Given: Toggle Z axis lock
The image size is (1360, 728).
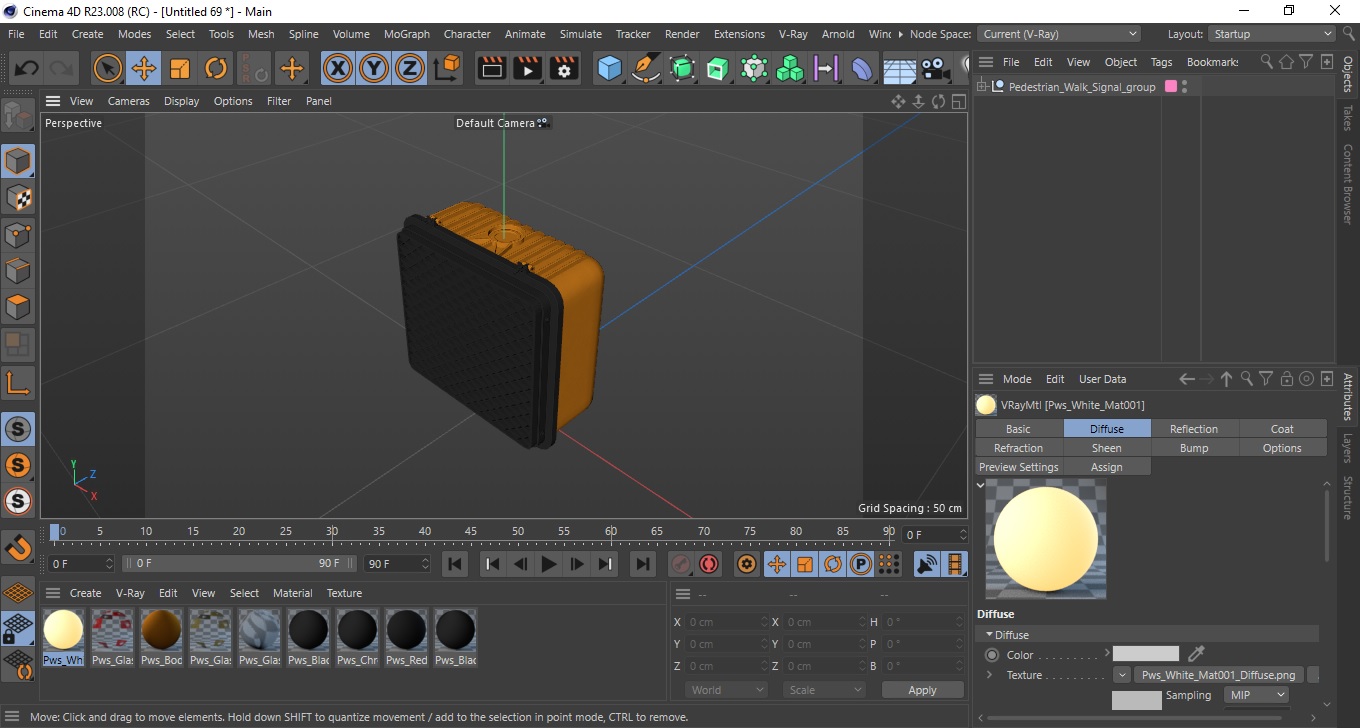Looking at the screenshot, I should click(x=410, y=69).
